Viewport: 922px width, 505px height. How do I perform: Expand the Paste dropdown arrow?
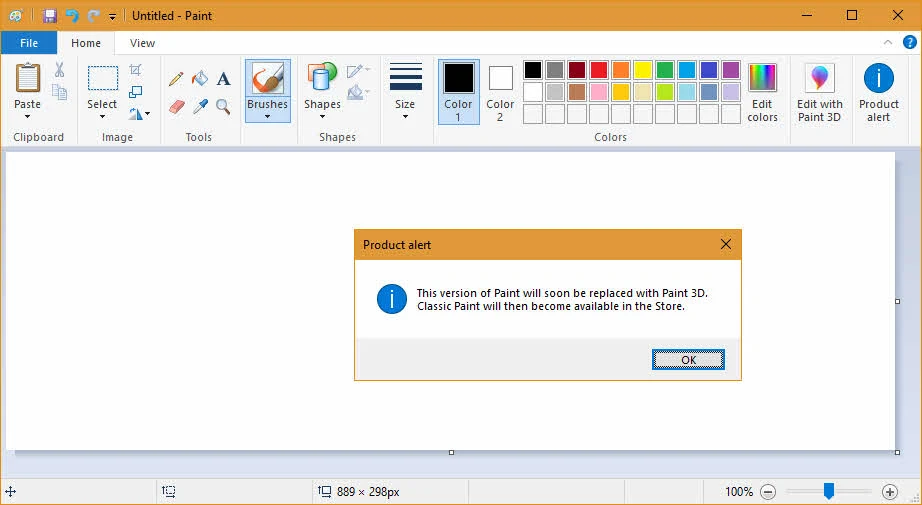coord(28,116)
